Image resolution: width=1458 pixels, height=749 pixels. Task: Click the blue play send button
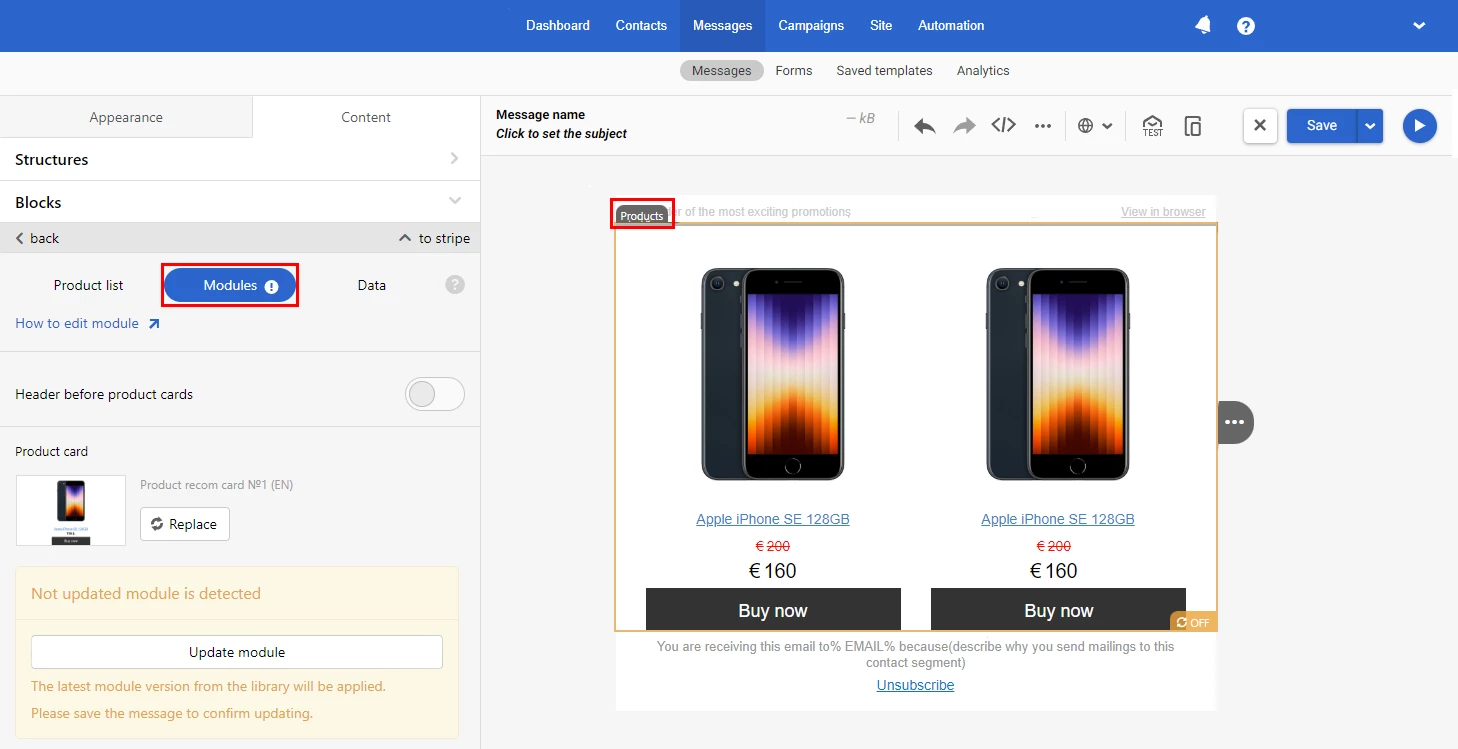pyautogui.click(x=1419, y=126)
